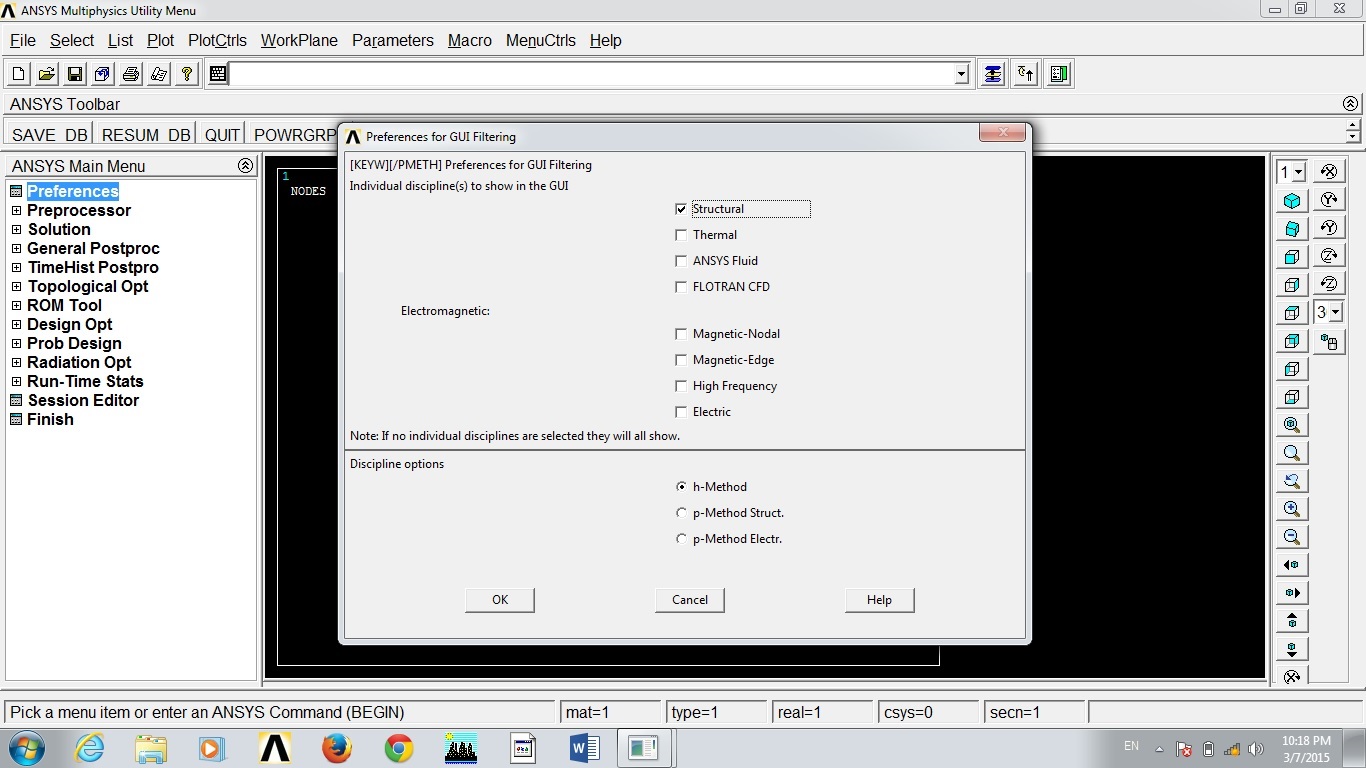Click the QUIT toolbar button

pyautogui.click(x=222, y=135)
